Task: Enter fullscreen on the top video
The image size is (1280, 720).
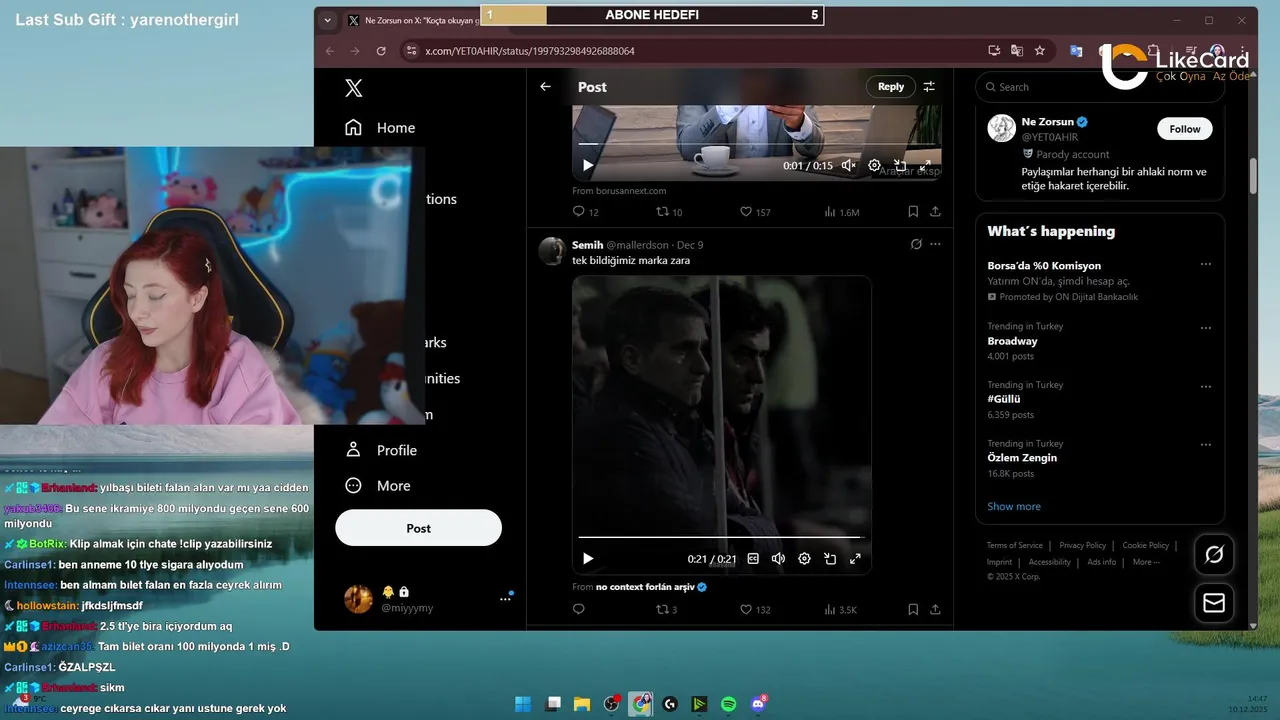Action: (926, 165)
